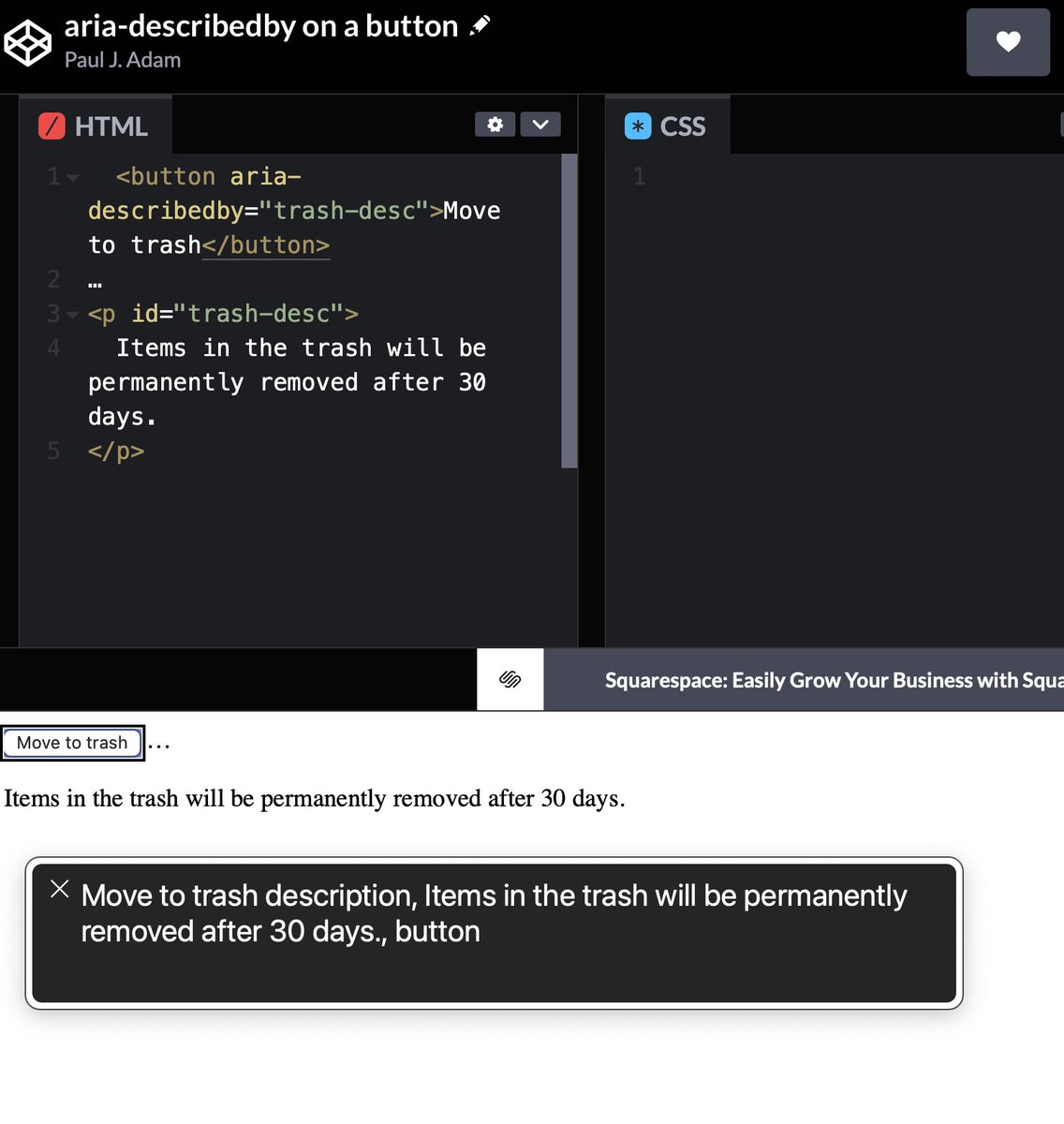Open the HTML panel settings gear
The height and width of the screenshot is (1124, 1064).
495,124
